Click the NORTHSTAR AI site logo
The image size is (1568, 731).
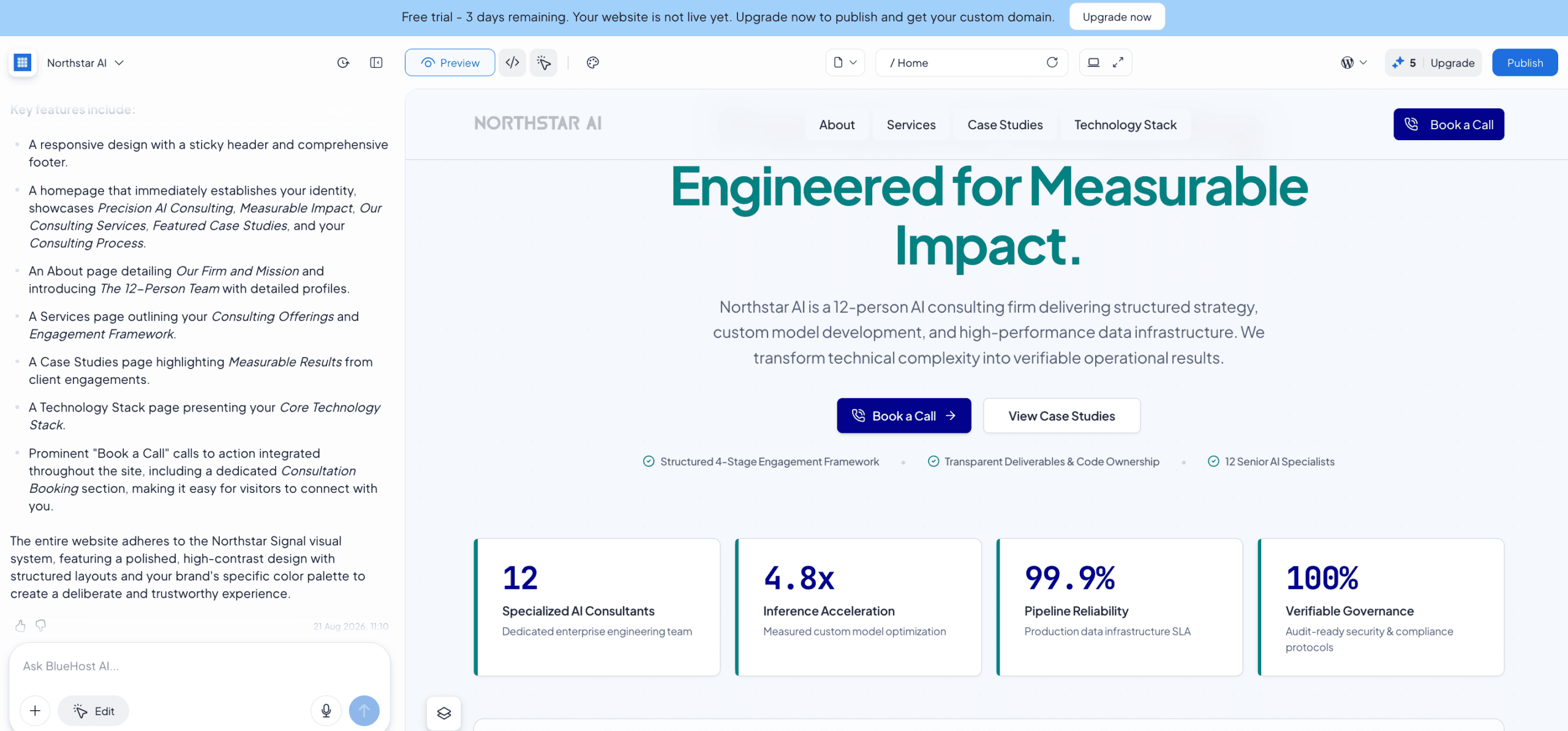click(x=538, y=123)
